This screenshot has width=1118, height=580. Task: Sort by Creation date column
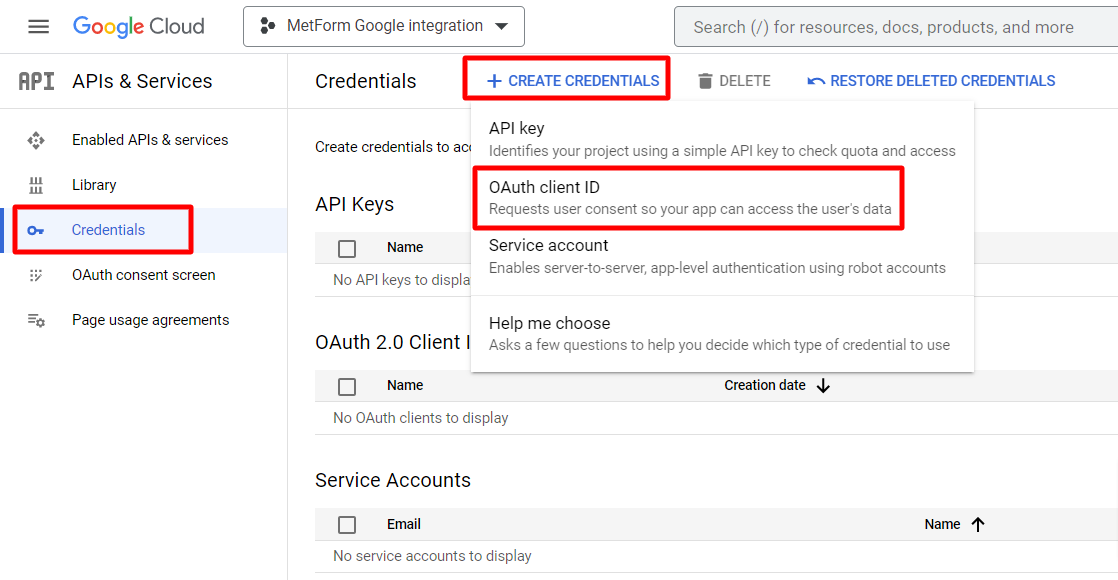coord(765,385)
